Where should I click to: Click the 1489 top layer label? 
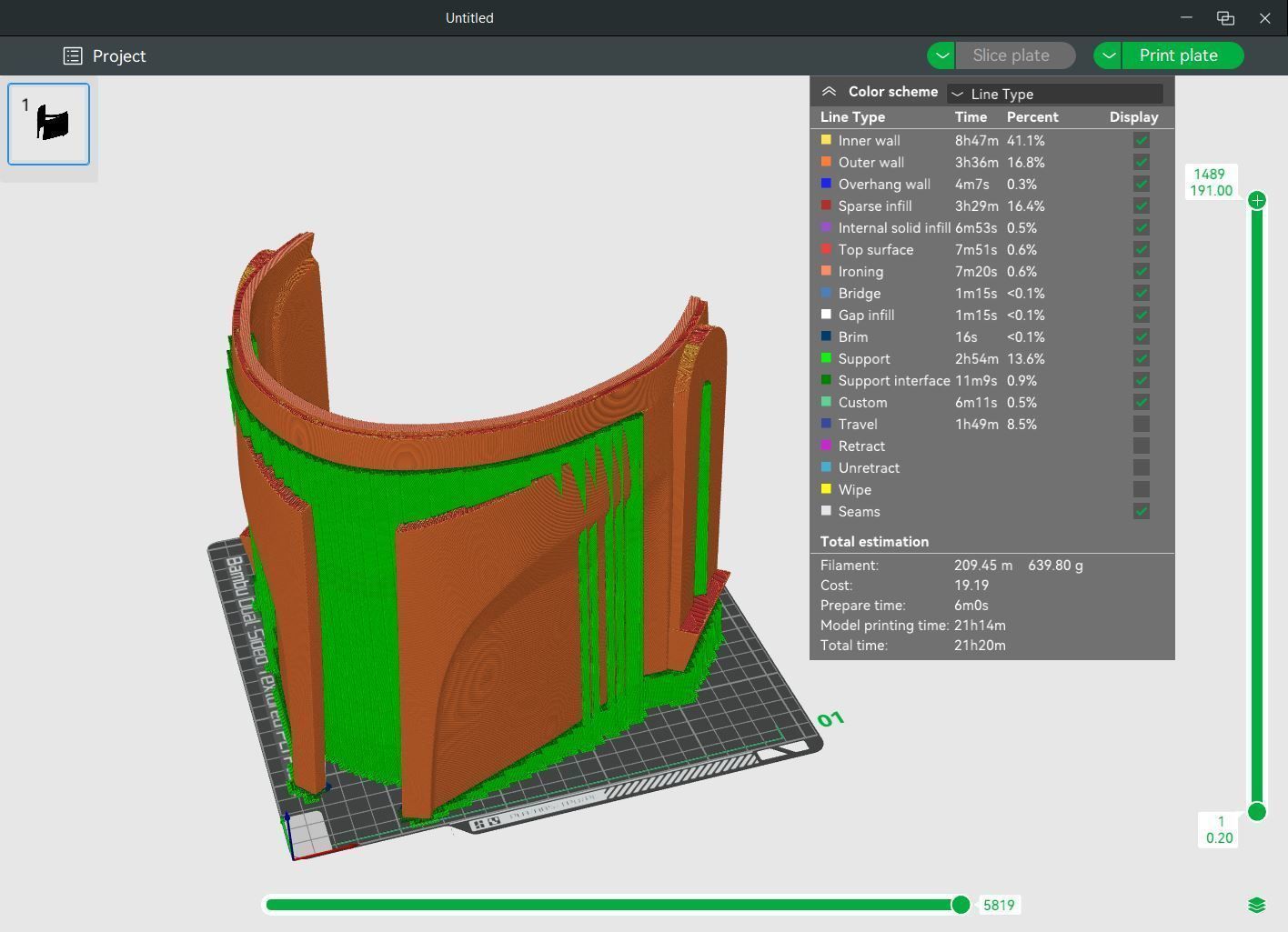click(x=1209, y=174)
